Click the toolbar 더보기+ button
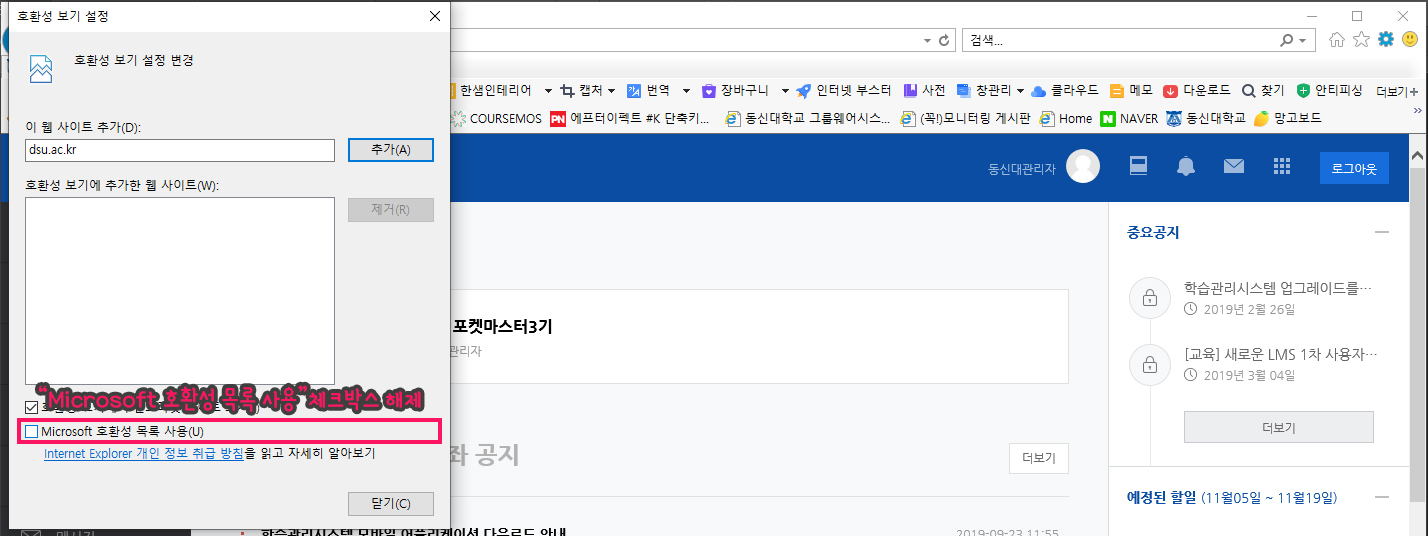 pos(1397,91)
